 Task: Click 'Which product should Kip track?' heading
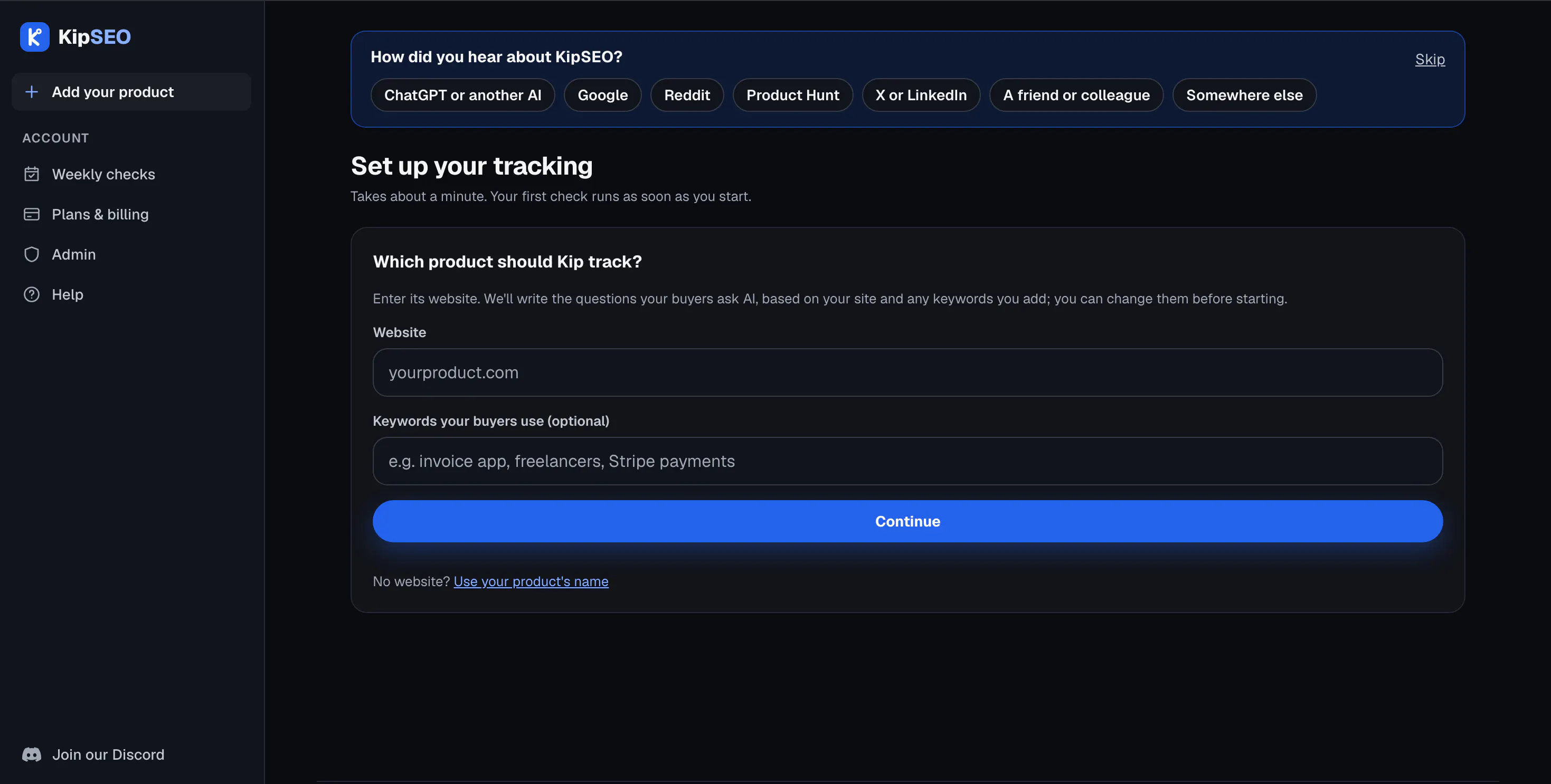[507, 262]
